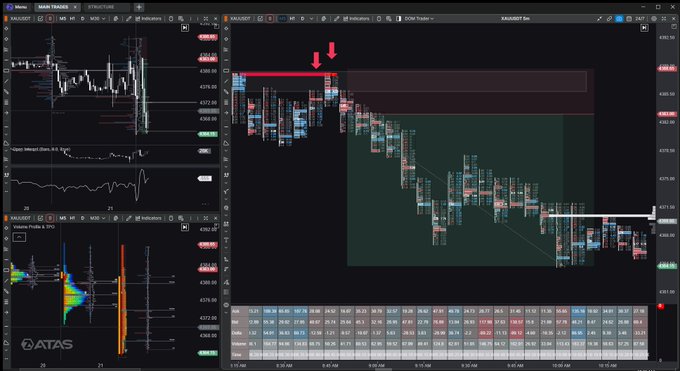Select H1 timeframe in main chart

[x=292, y=19]
